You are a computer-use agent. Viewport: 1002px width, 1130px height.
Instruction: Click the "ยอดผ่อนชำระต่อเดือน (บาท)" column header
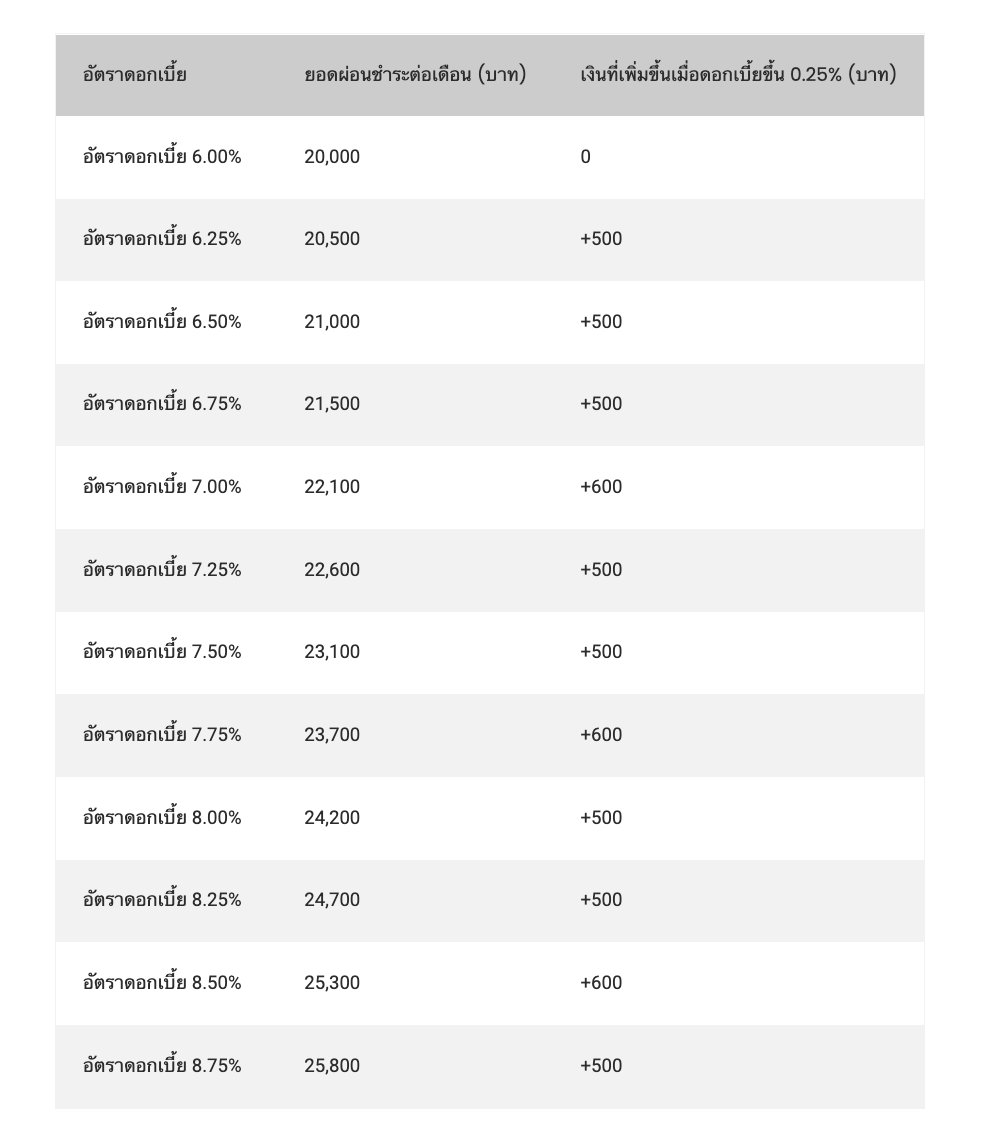point(415,75)
